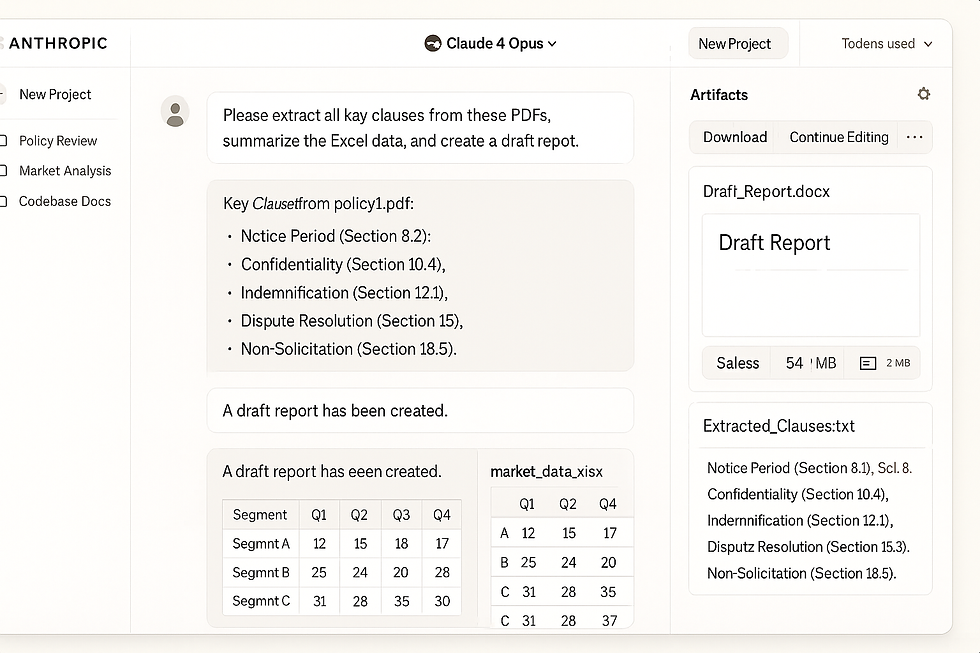
Task: Click the Saless tab in the artifact
Action: [738, 363]
